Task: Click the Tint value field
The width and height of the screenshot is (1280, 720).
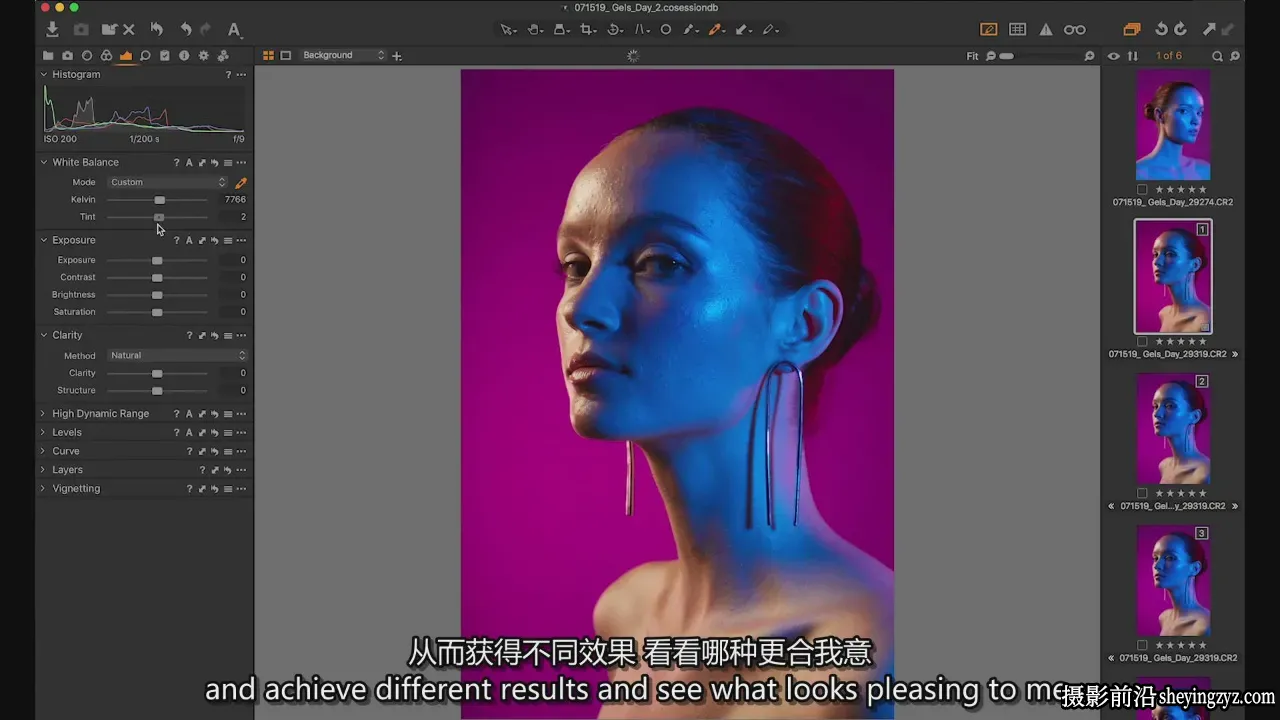Action: pos(235,217)
